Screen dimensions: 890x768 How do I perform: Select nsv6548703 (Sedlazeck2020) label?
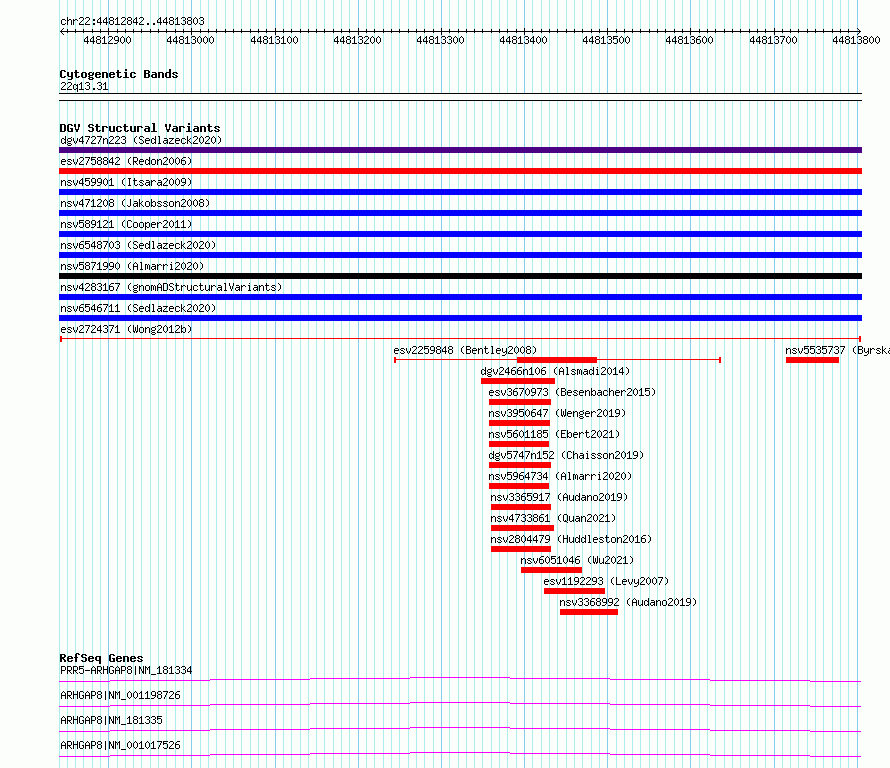click(x=138, y=245)
